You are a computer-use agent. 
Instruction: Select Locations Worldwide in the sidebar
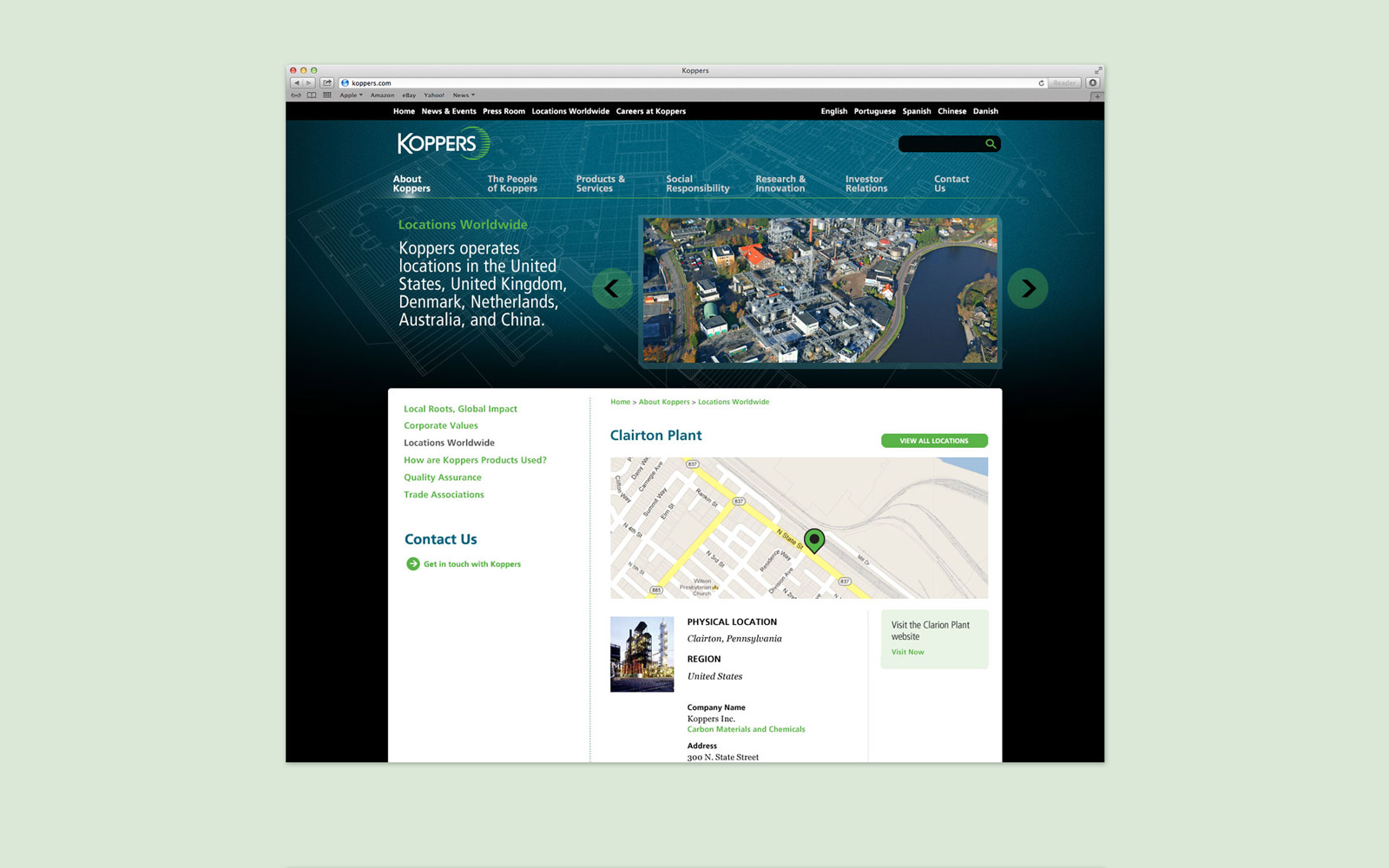click(449, 443)
